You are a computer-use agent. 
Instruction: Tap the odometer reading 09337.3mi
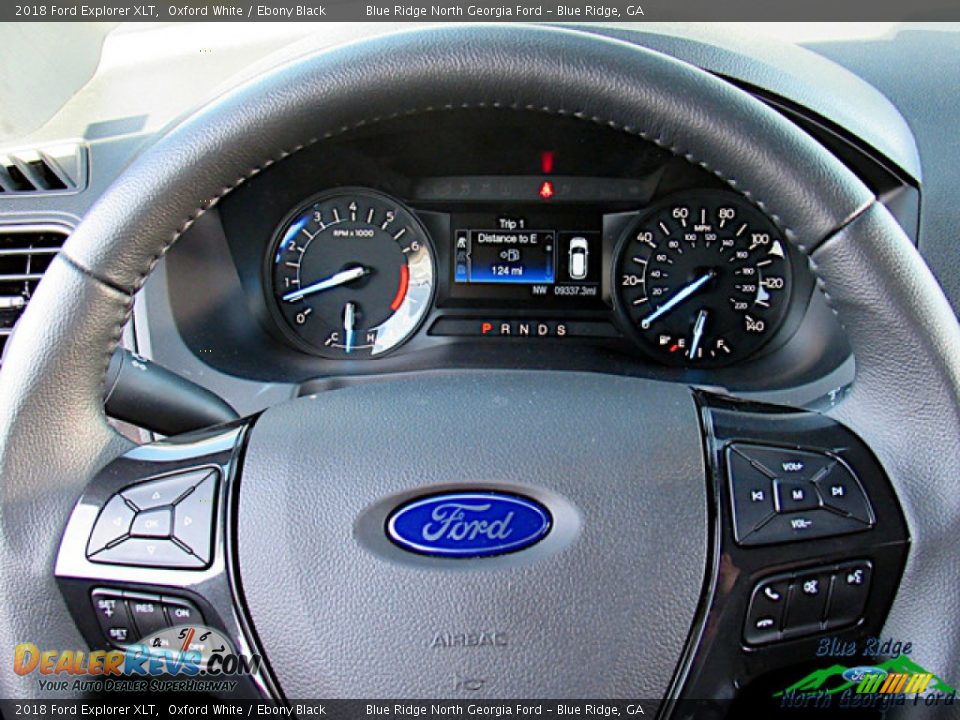(x=576, y=291)
